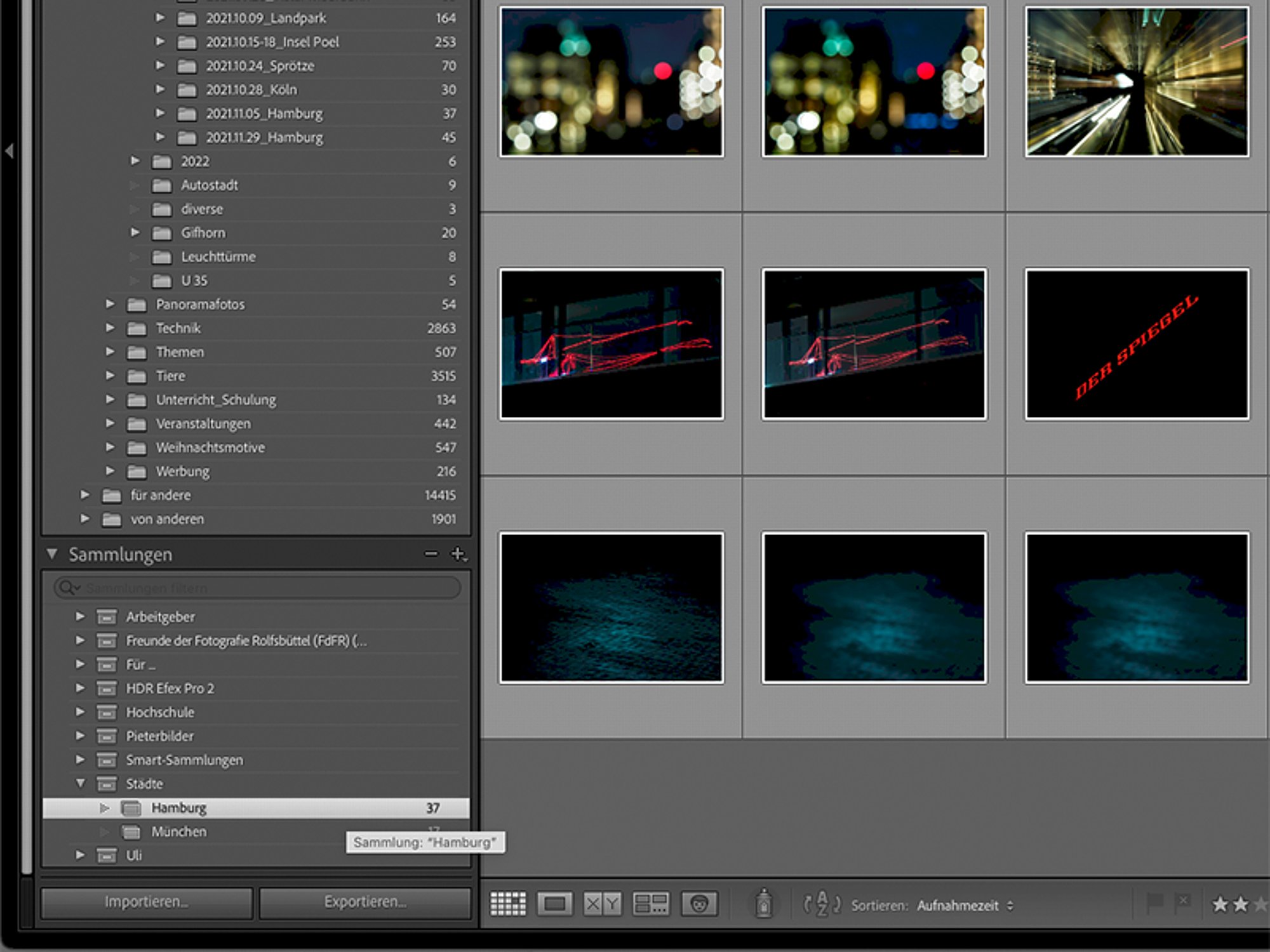The width and height of the screenshot is (1270, 952).
Task: Set flag as rejected in toolbar
Action: pyautogui.click(x=1182, y=904)
